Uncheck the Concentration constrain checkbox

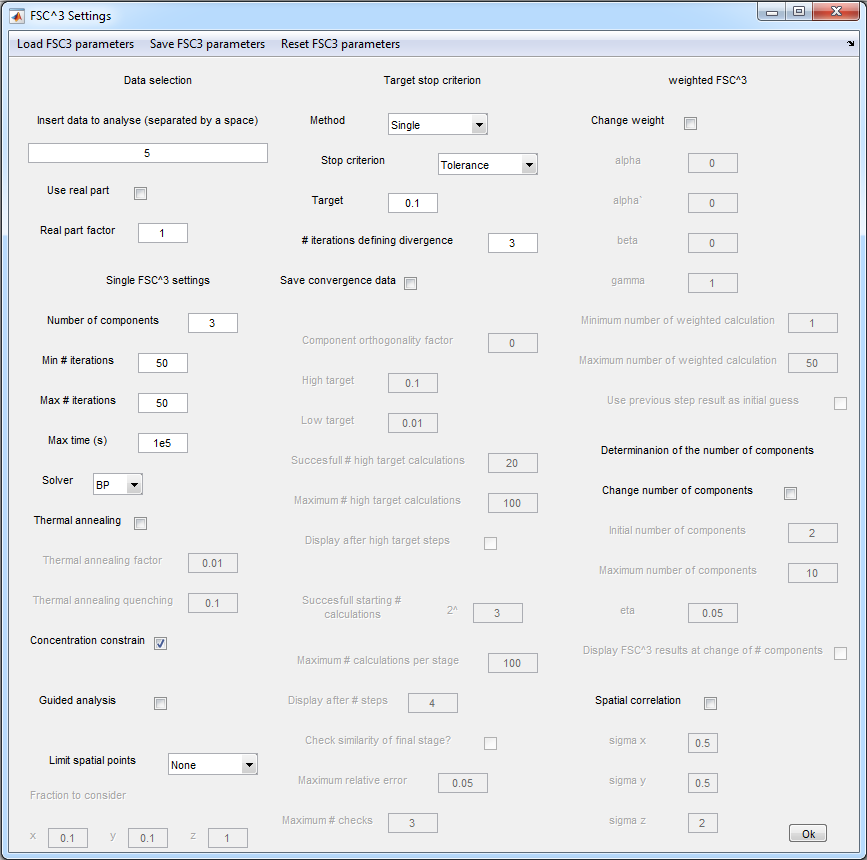[x=160, y=643]
